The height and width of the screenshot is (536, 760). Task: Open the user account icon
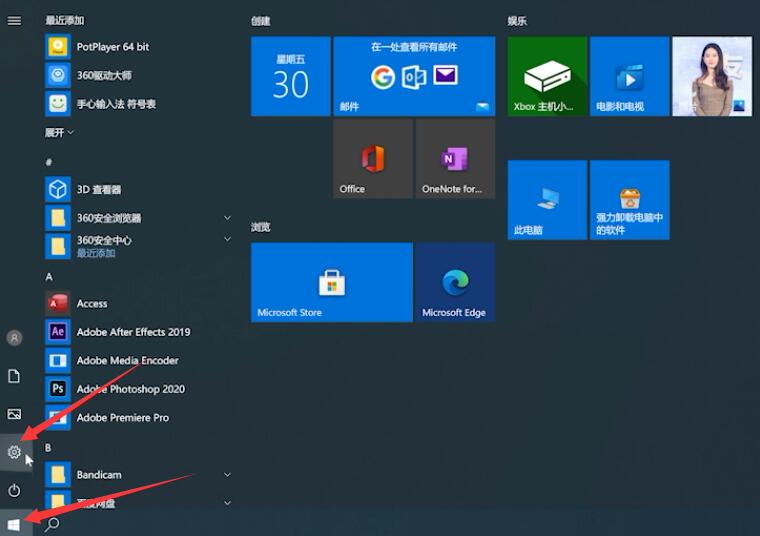15,338
